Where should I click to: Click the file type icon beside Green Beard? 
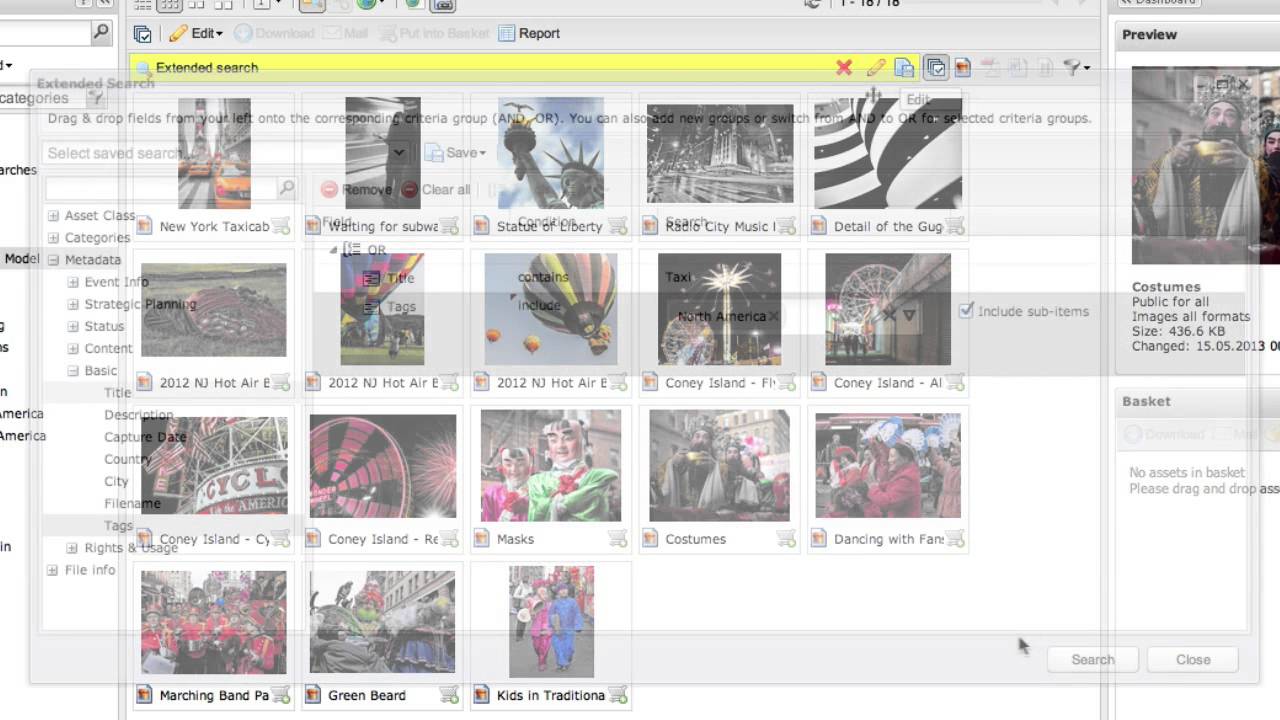point(313,695)
